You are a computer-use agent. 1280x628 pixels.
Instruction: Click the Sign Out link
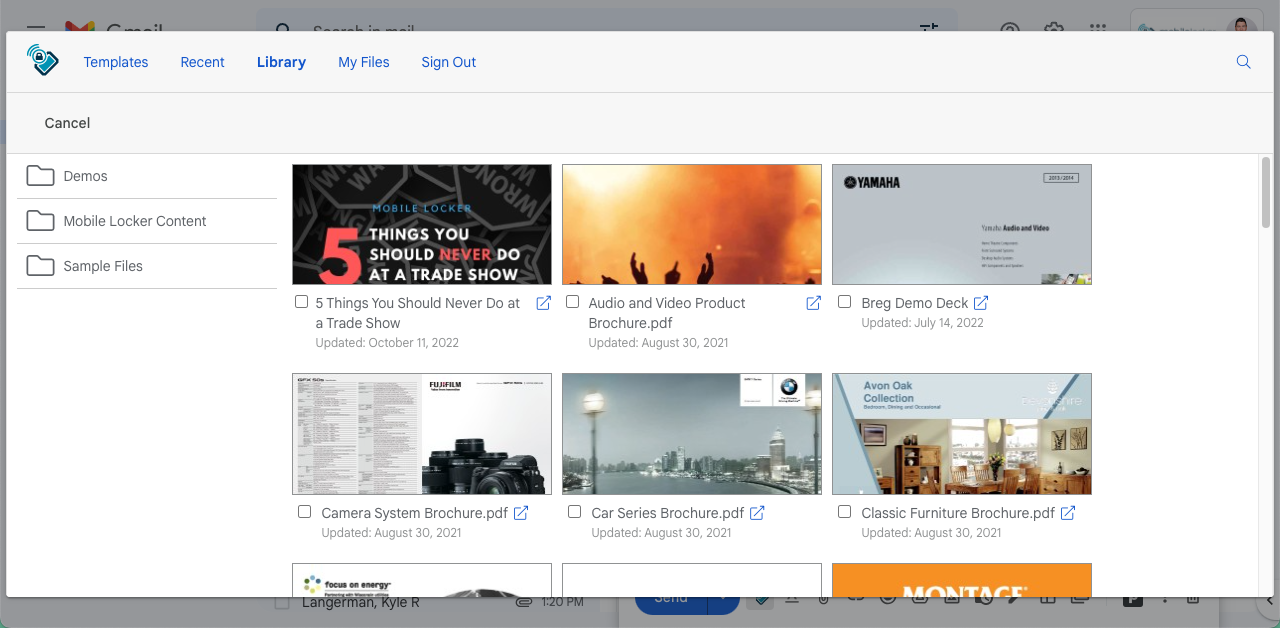click(x=449, y=62)
